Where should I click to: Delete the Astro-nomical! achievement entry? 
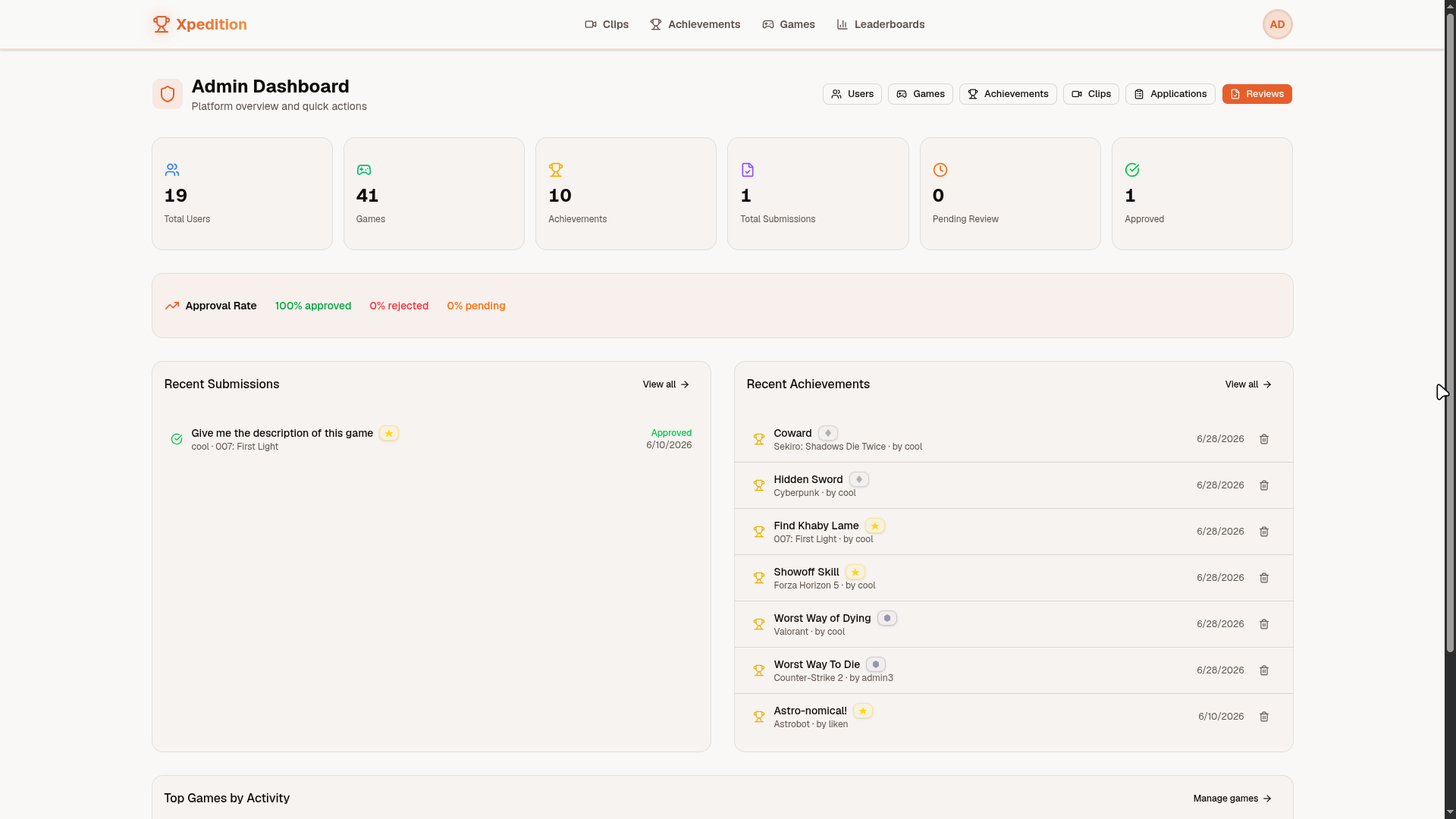[1264, 717]
